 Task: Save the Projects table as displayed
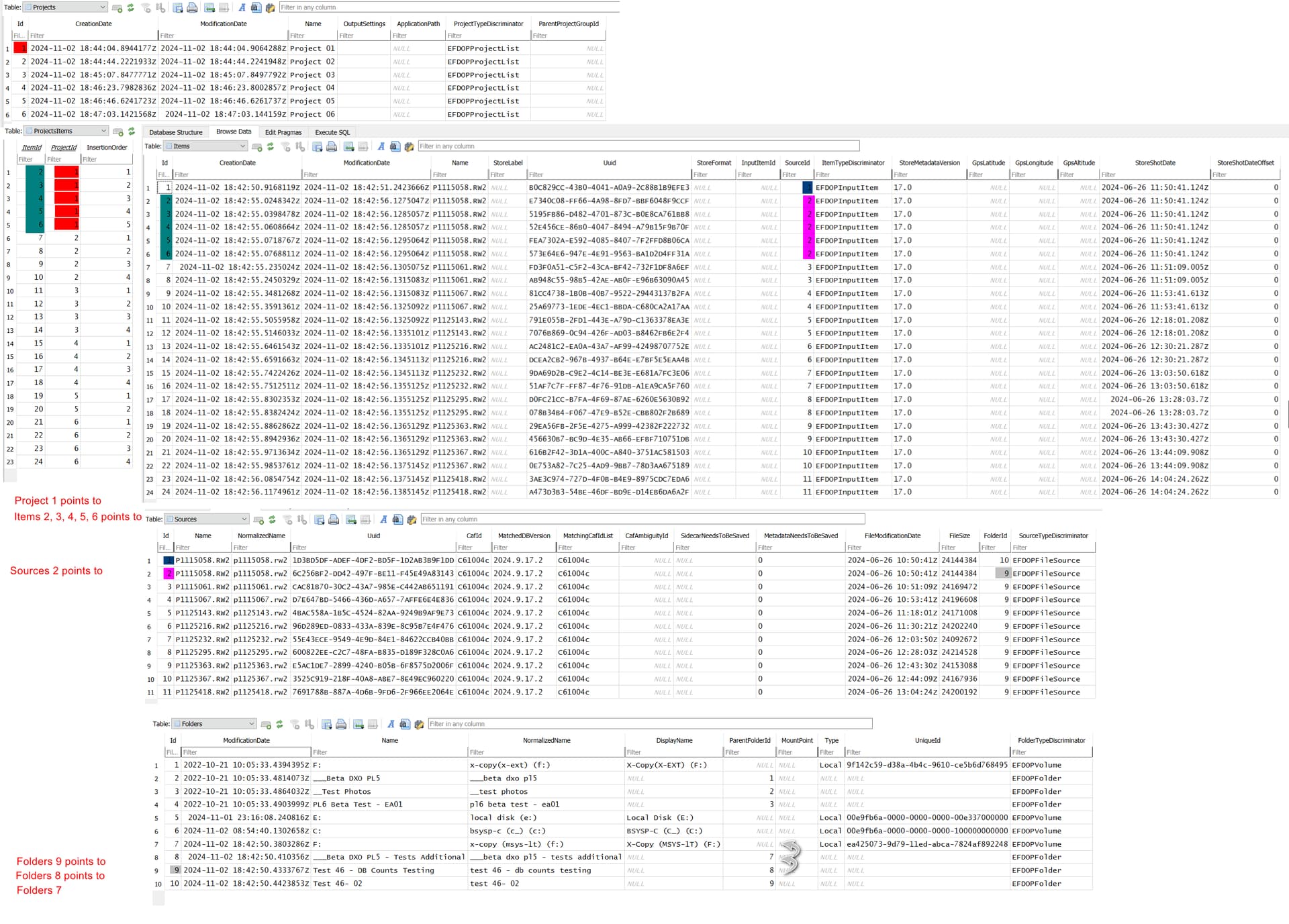[x=178, y=7]
